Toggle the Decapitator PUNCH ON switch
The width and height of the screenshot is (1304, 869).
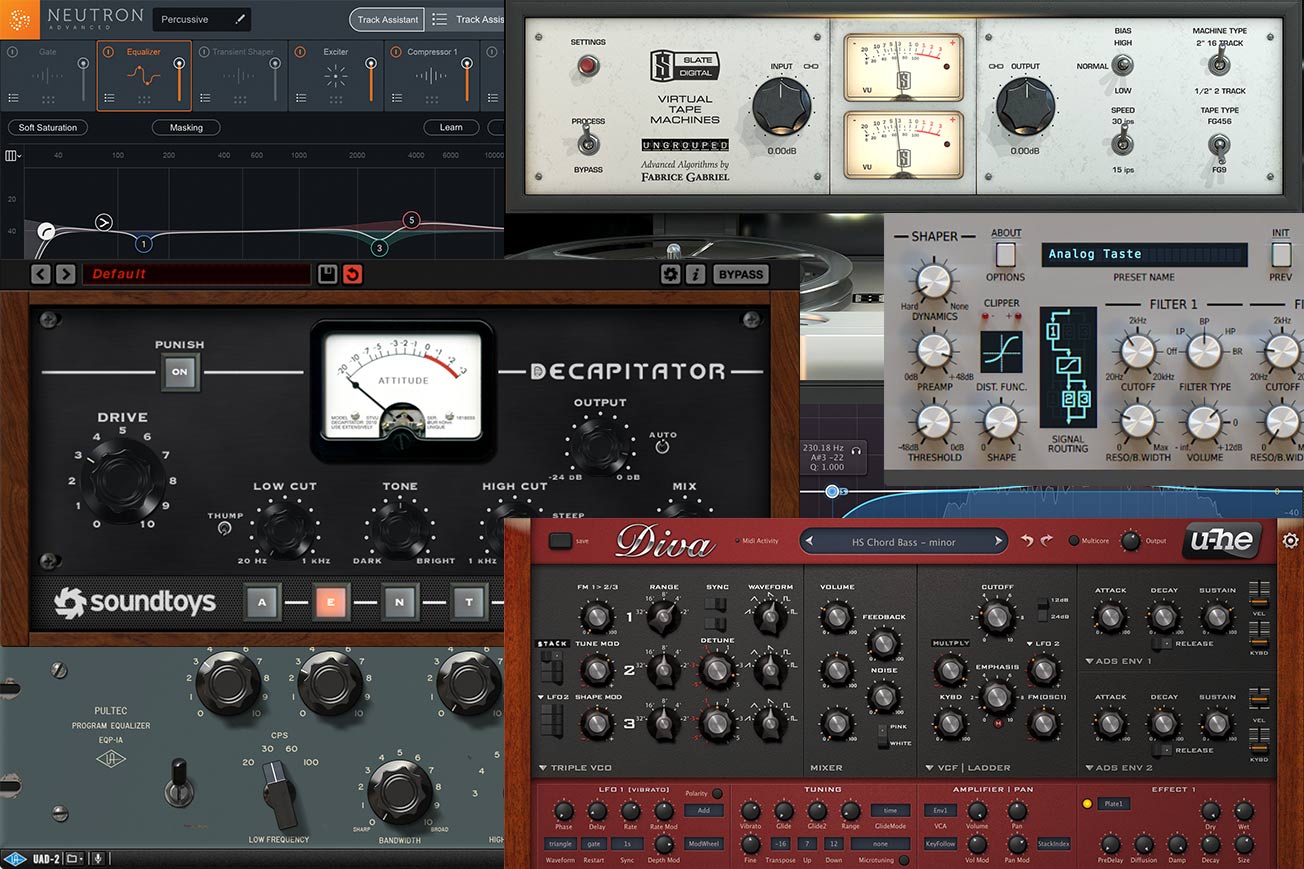[x=180, y=372]
